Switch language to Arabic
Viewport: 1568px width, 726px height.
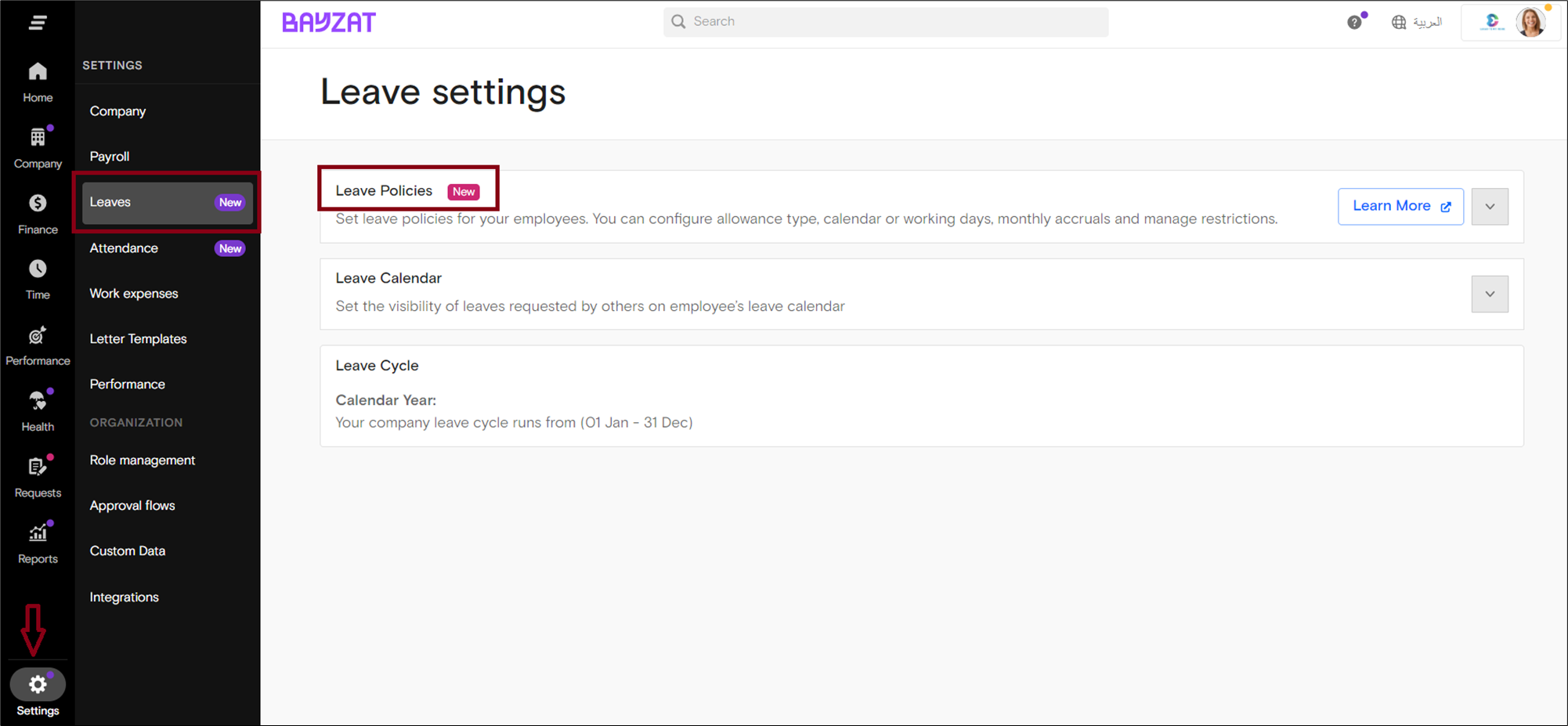coord(1417,22)
